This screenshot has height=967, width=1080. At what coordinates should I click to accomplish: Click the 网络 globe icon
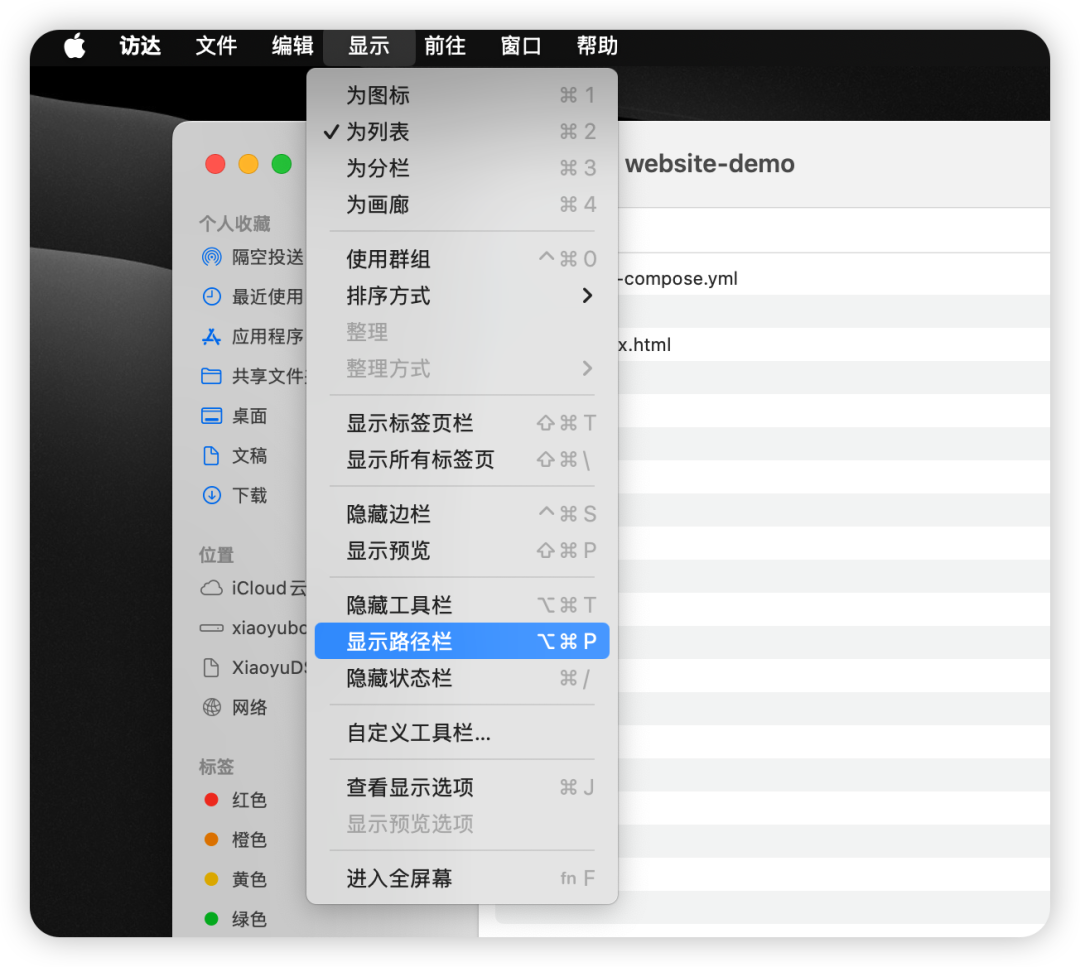pos(211,707)
